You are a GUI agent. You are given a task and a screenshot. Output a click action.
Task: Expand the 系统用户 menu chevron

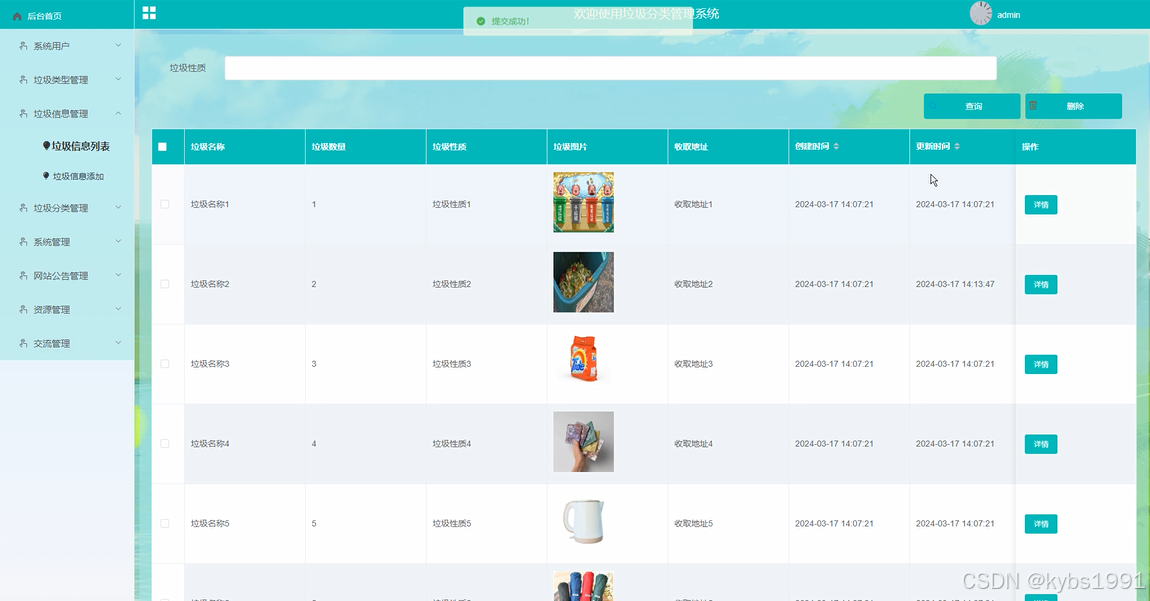pos(118,45)
